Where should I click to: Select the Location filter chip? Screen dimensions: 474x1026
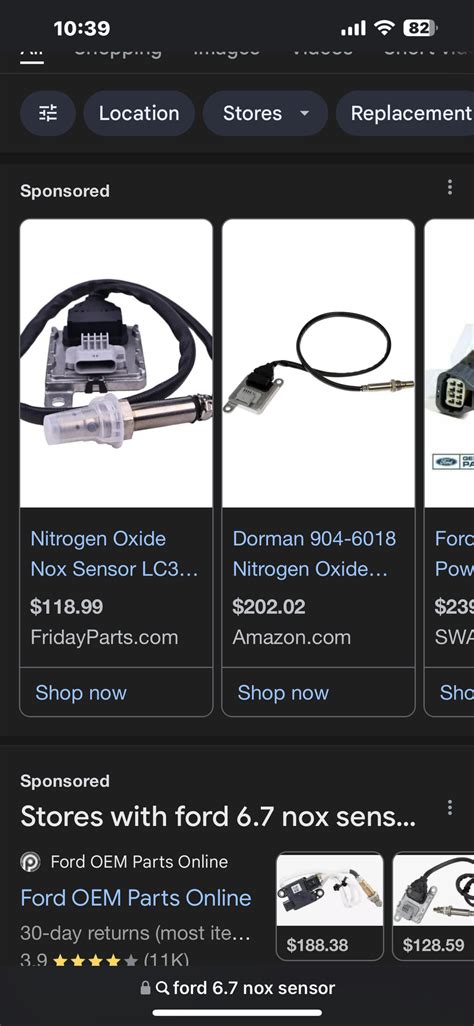[139, 113]
